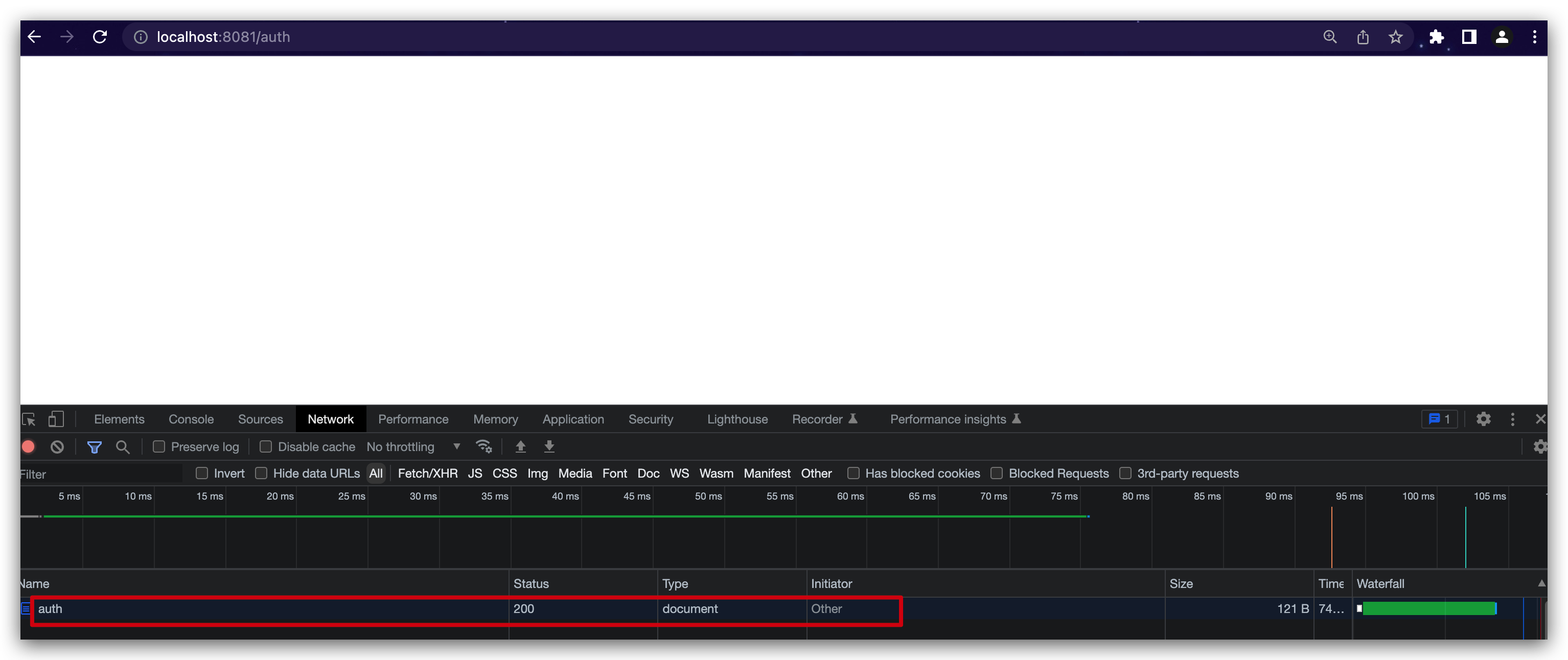Activate inspect element picker icon

coord(29,419)
